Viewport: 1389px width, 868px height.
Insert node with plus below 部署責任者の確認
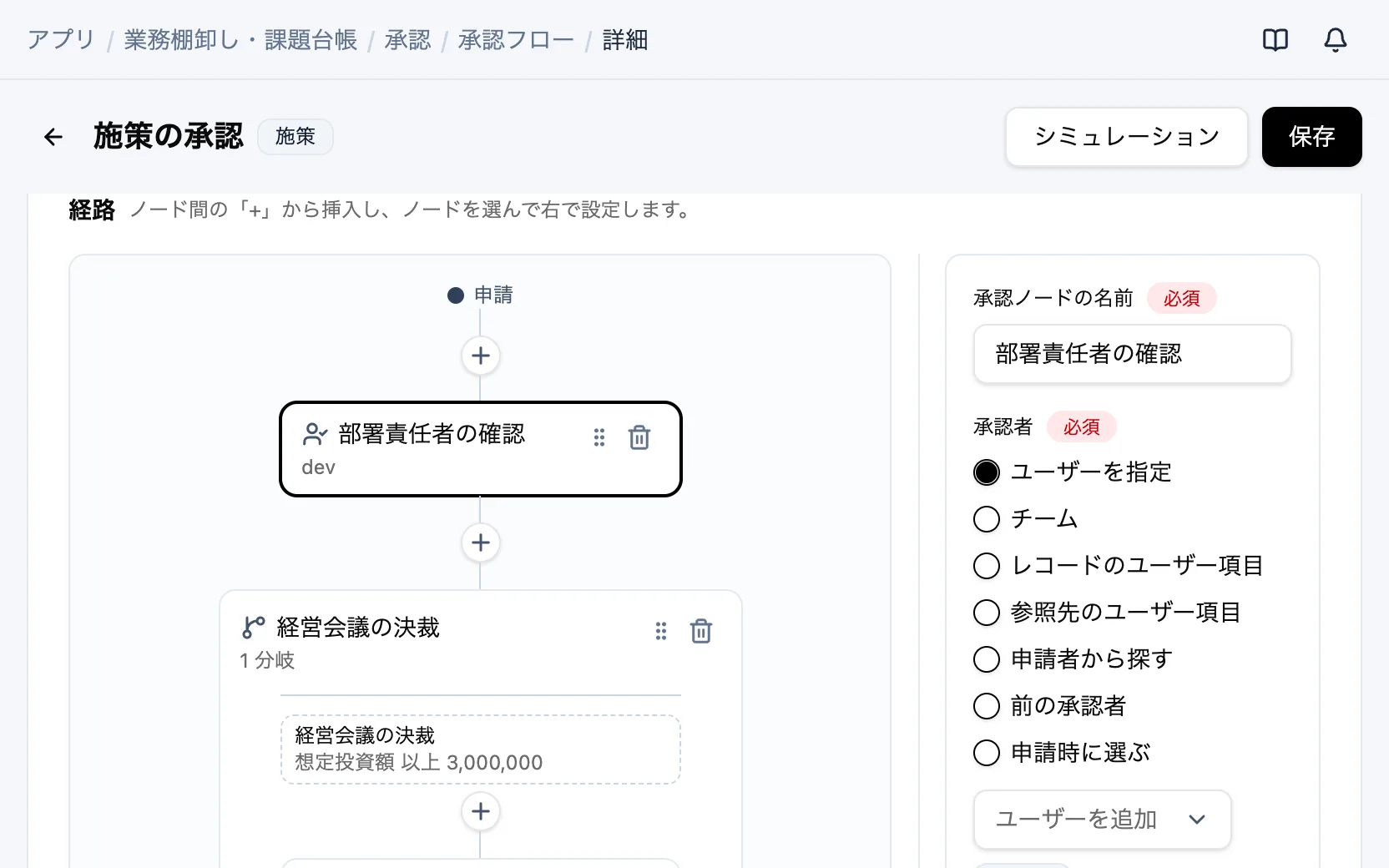click(481, 542)
